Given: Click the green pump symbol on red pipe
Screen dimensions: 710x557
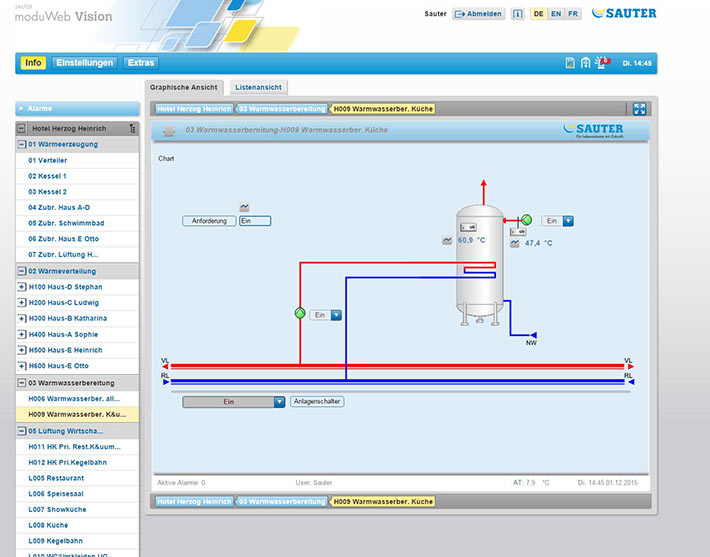Looking at the screenshot, I should point(299,314).
